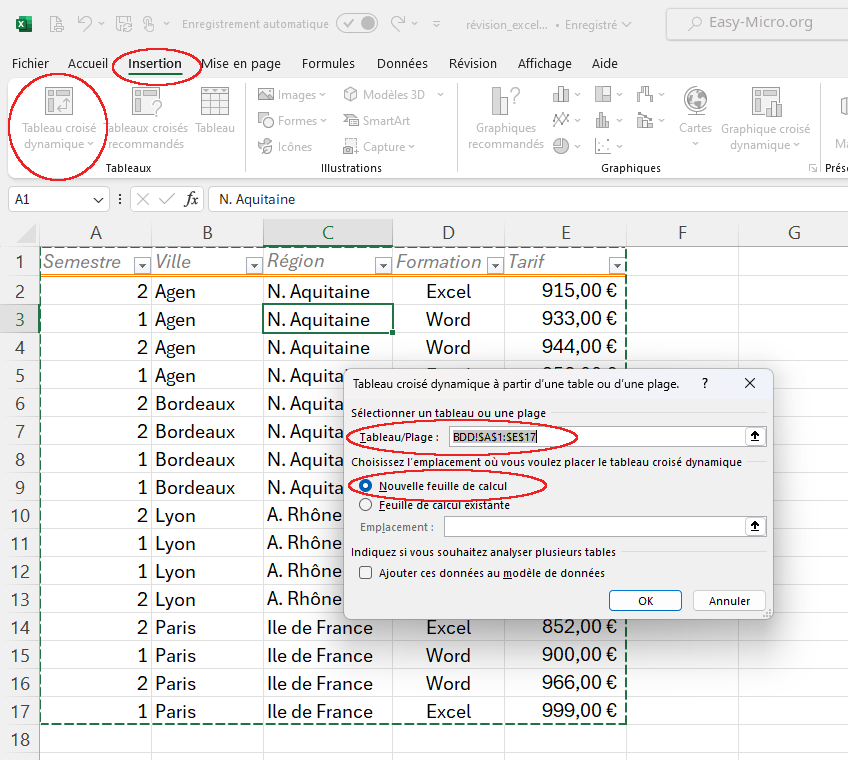Click the Icônes illustration button

click(285, 147)
